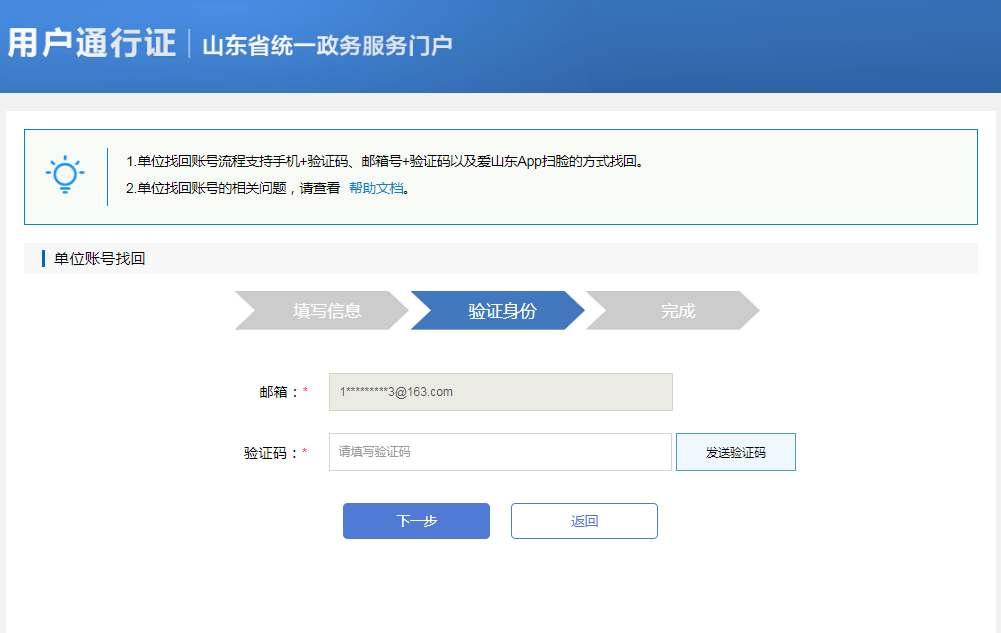This screenshot has width=1001, height=633.
Task: Open the 帮助文档 help link
Action: coord(376,188)
